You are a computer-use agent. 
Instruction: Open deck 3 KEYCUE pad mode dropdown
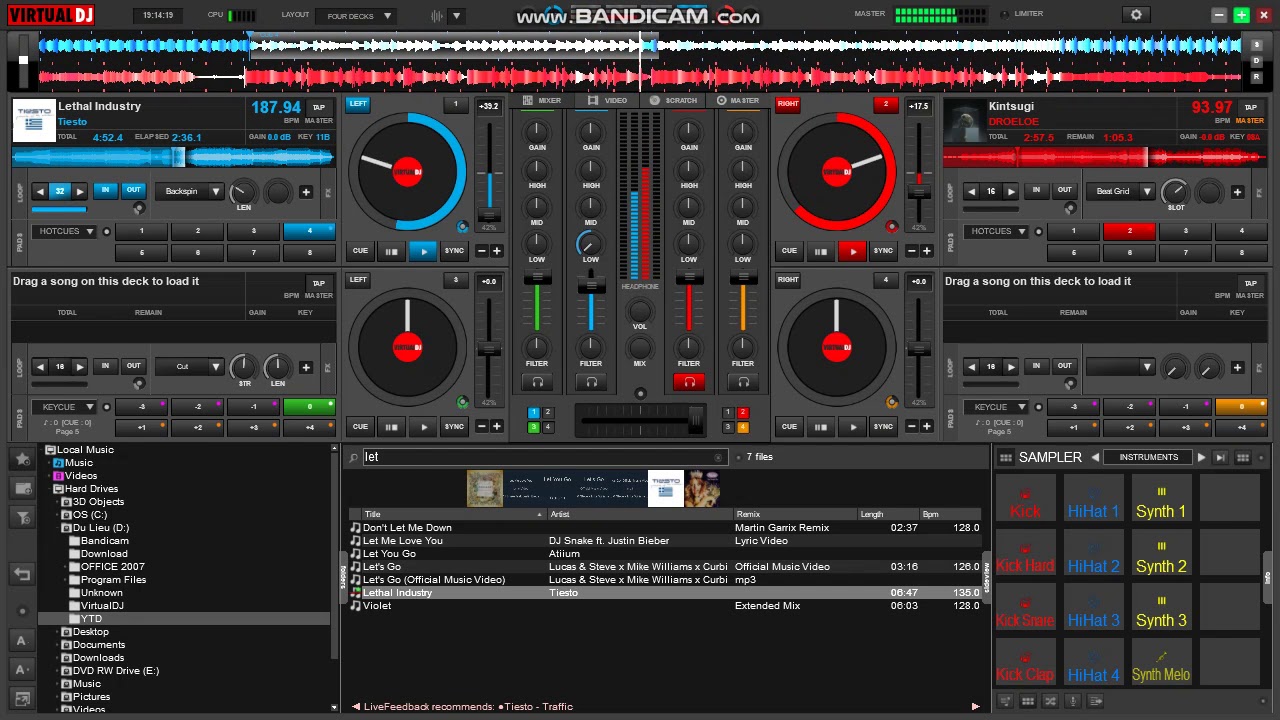click(64, 407)
